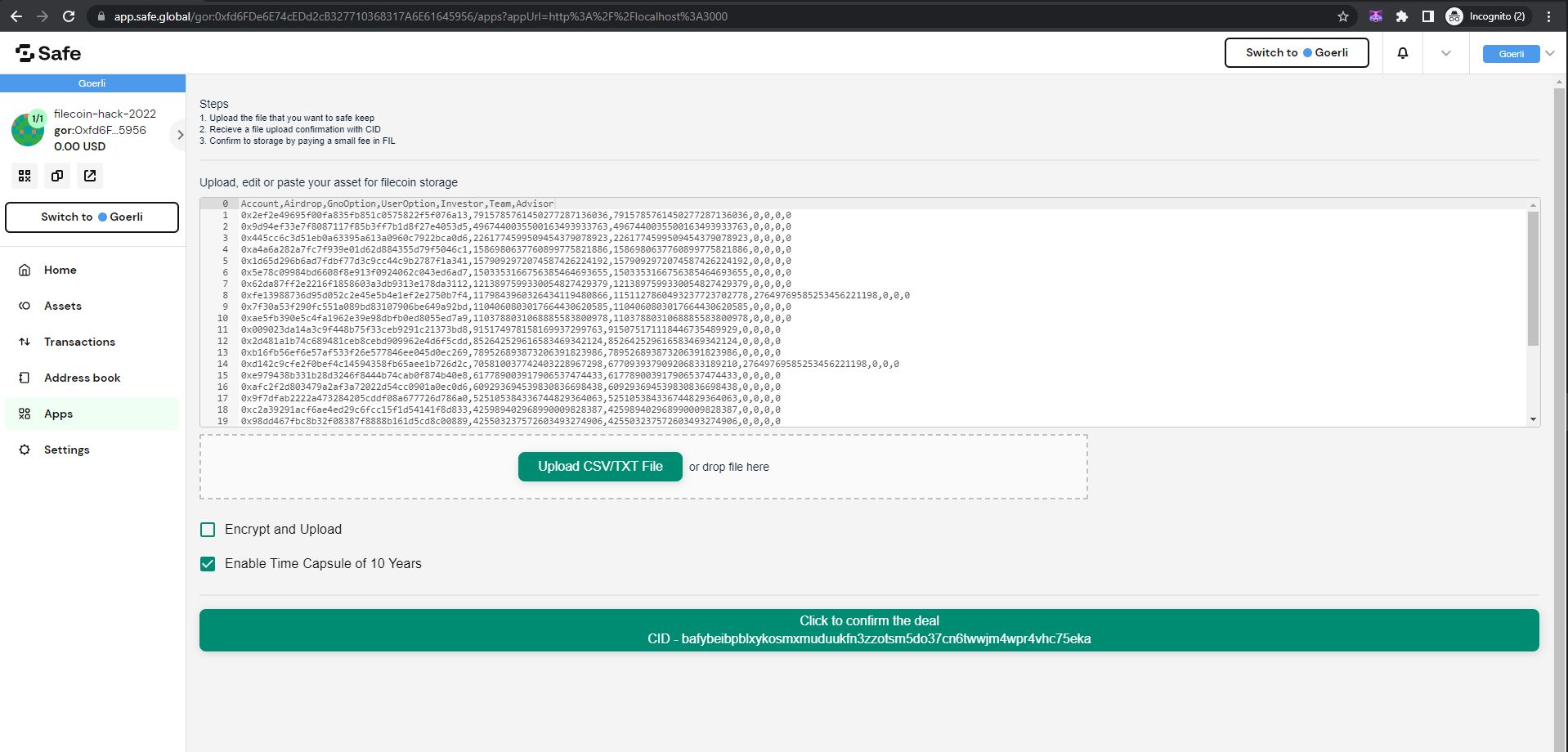Toggle the browser side panel
Image resolution: width=1568 pixels, height=752 pixels.
[x=1428, y=16]
